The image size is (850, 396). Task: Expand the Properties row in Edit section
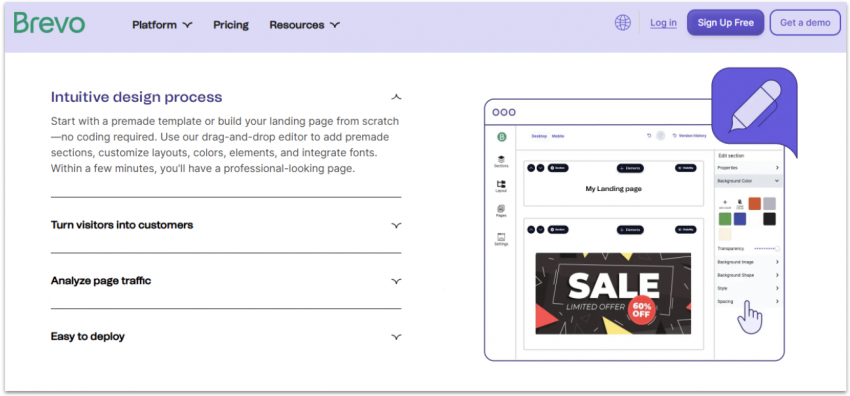tap(749, 168)
